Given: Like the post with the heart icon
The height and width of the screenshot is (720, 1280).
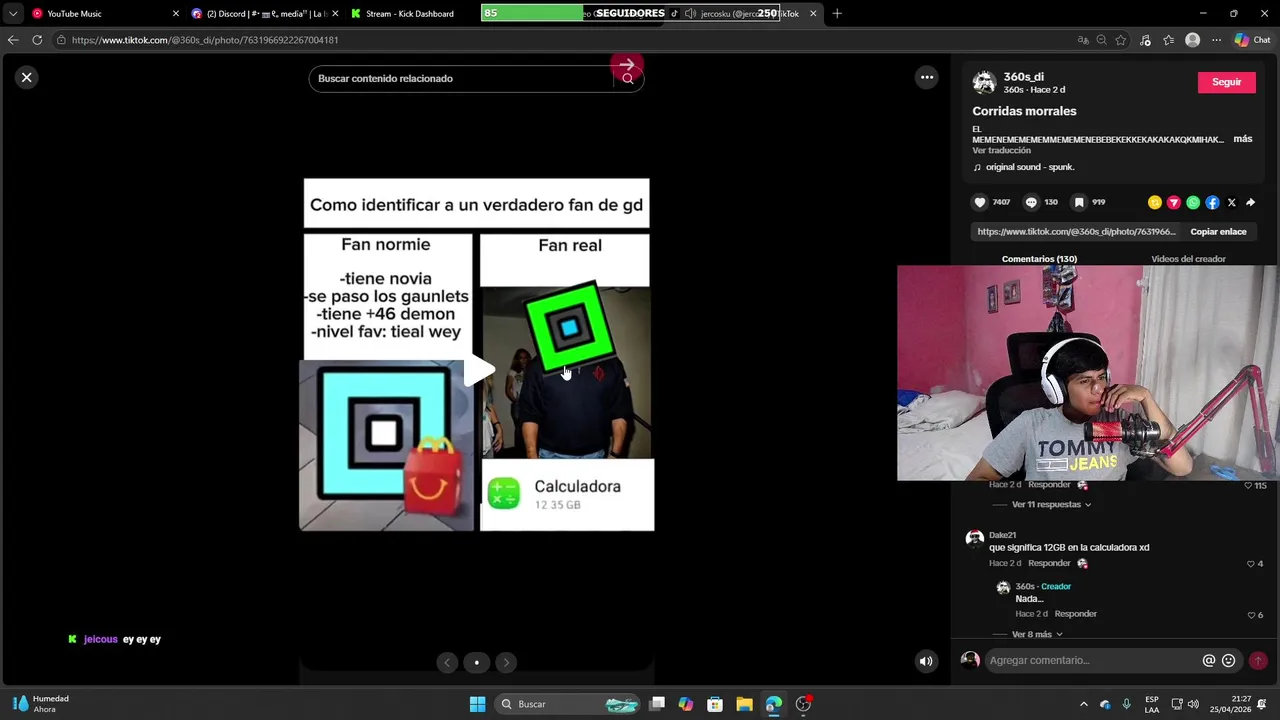Looking at the screenshot, I should click(980, 202).
